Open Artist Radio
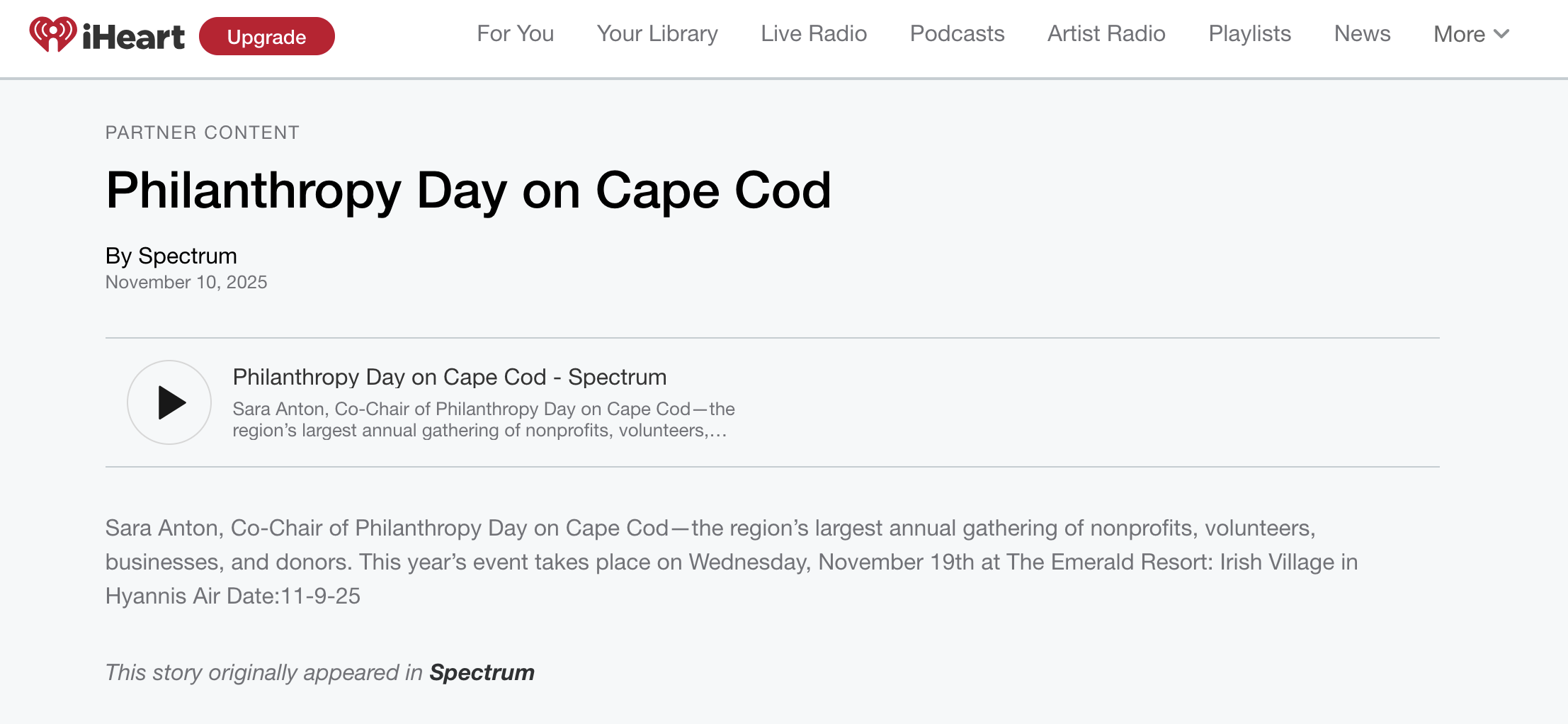The width and height of the screenshot is (1568, 724). [x=1106, y=33]
